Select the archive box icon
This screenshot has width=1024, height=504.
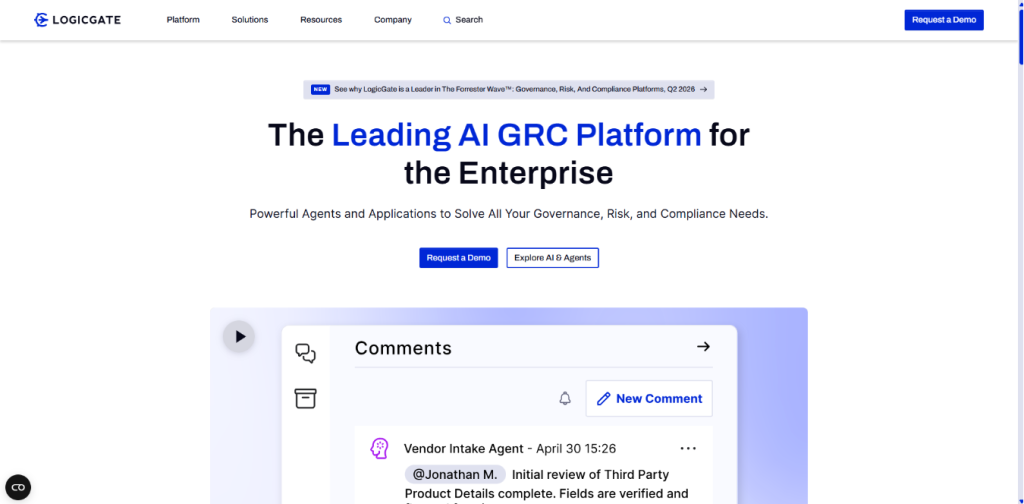tap(305, 398)
